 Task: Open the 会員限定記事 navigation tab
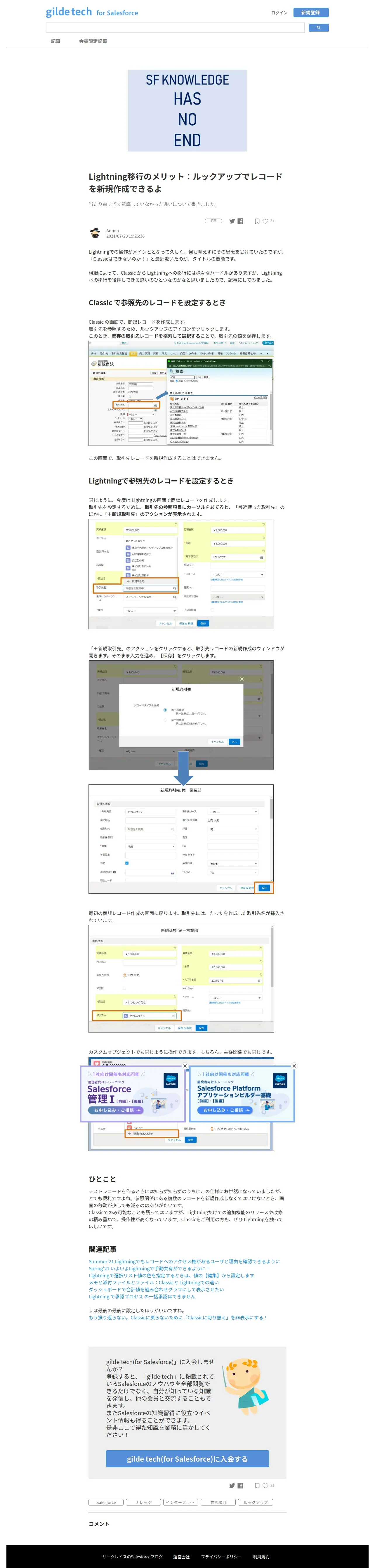(x=93, y=41)
